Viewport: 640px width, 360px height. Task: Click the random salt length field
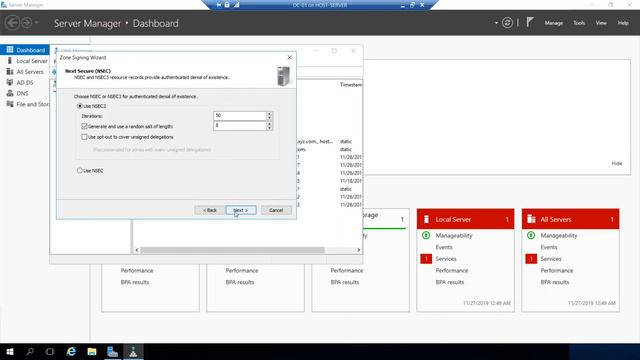pyautogui.click(x=240, y=126)
